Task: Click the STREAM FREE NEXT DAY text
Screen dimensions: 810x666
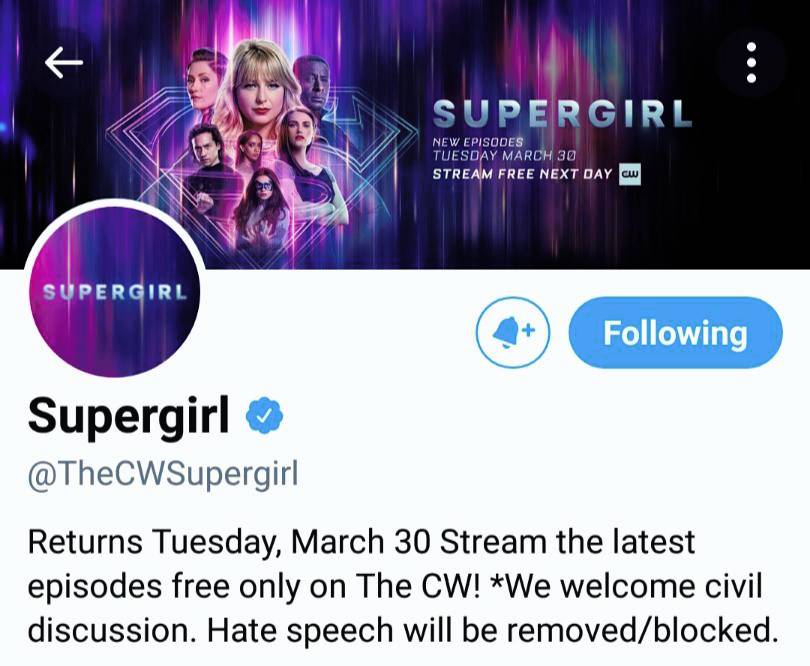Action: point(522,174)
